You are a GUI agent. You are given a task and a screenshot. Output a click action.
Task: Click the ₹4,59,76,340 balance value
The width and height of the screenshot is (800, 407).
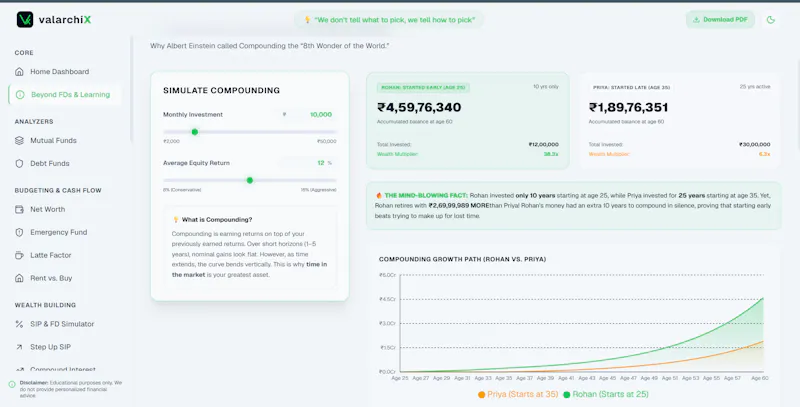coord(419,107)
